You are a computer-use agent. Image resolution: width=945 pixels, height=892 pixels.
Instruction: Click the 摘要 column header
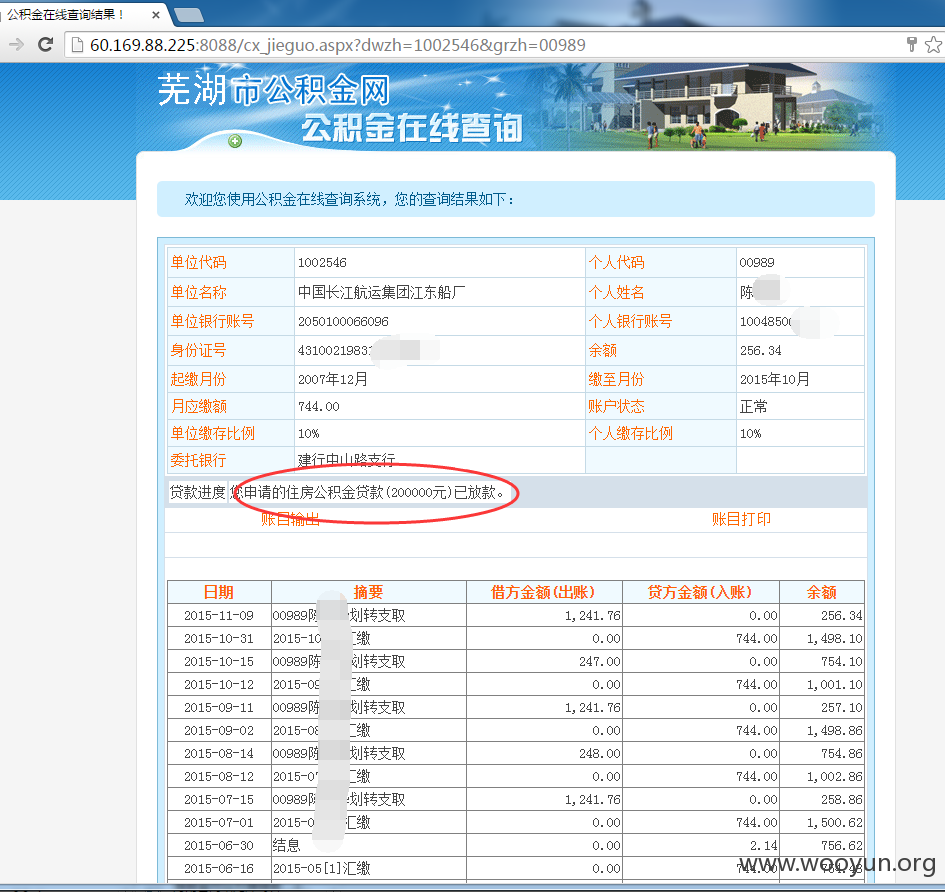click(368, 592)
